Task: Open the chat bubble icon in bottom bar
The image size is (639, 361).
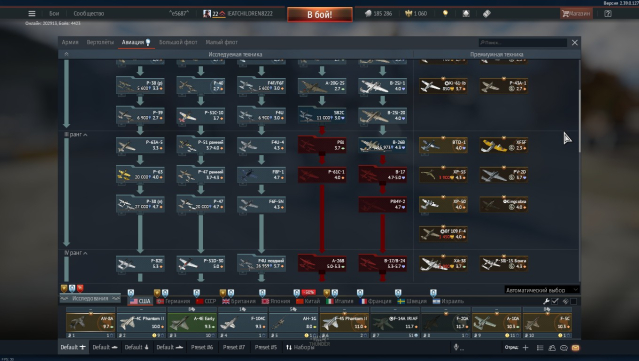Action: [564, 348]
